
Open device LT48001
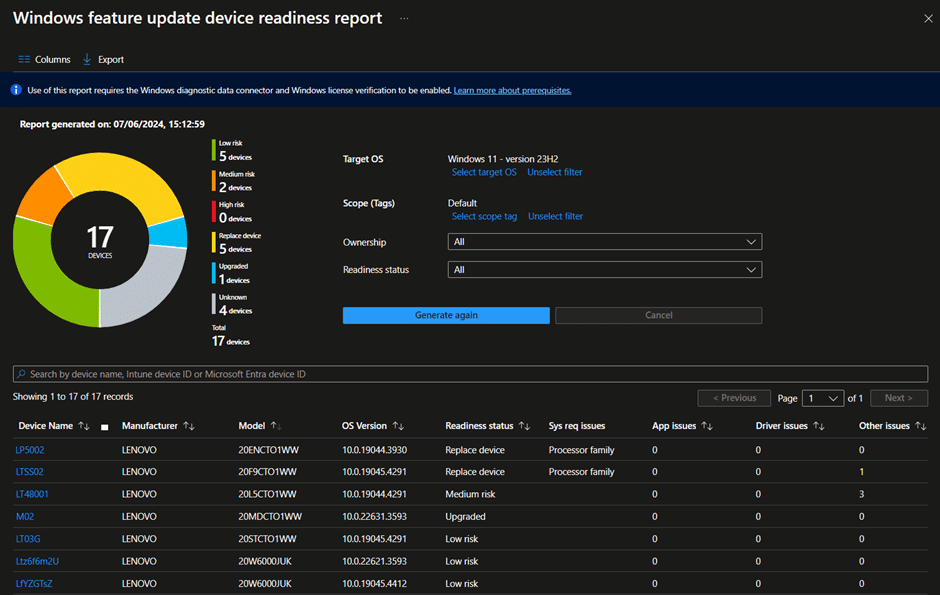[32, 494]
